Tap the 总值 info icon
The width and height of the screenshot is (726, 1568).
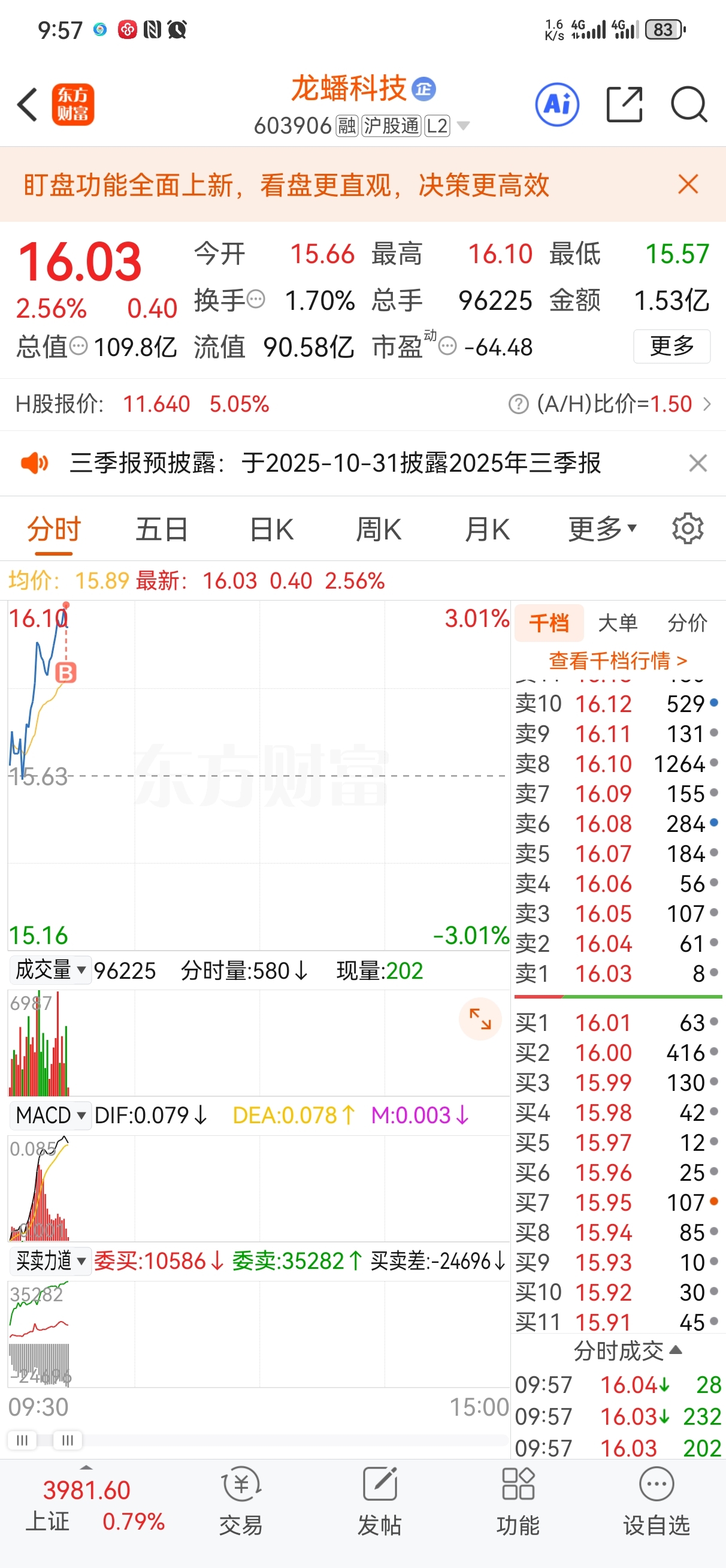[x=78, y=346]
